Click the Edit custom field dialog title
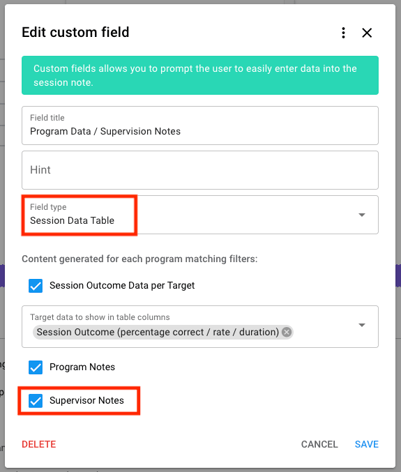Image resolution: width=401 pixels, height=472 pixels. point(75,32)
